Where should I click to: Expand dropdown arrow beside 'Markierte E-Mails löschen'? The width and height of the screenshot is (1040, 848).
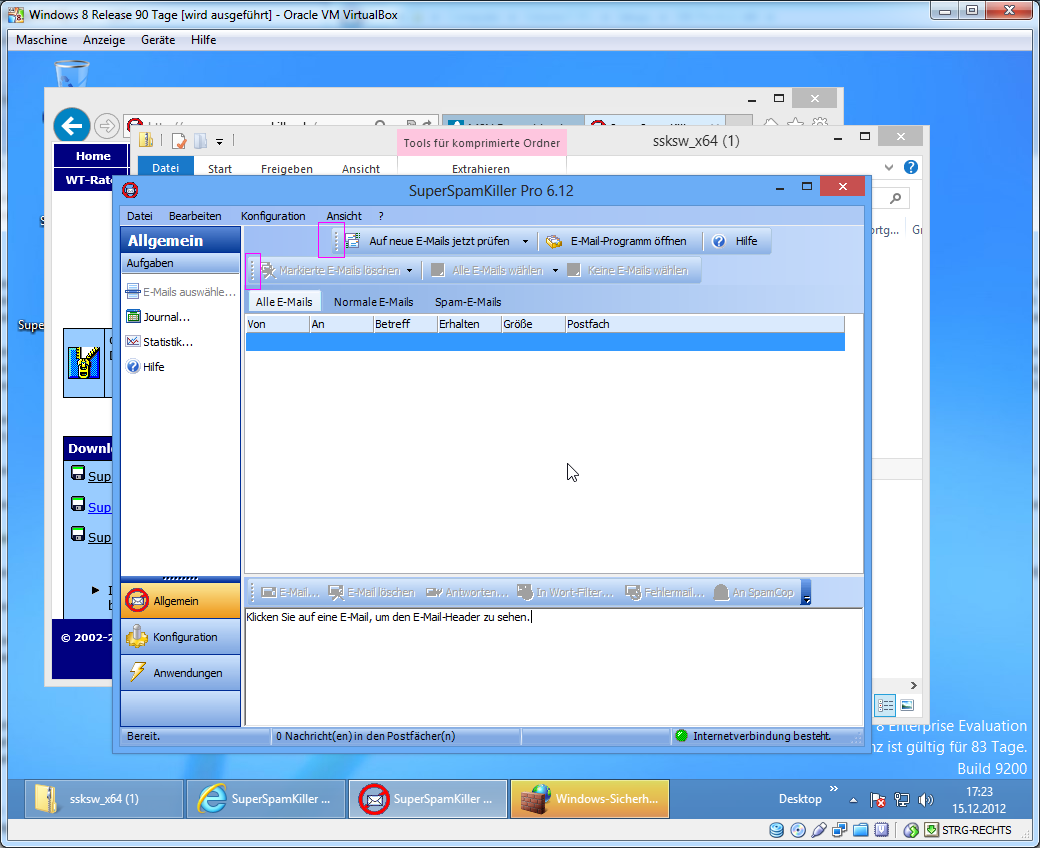click(409, 271)
